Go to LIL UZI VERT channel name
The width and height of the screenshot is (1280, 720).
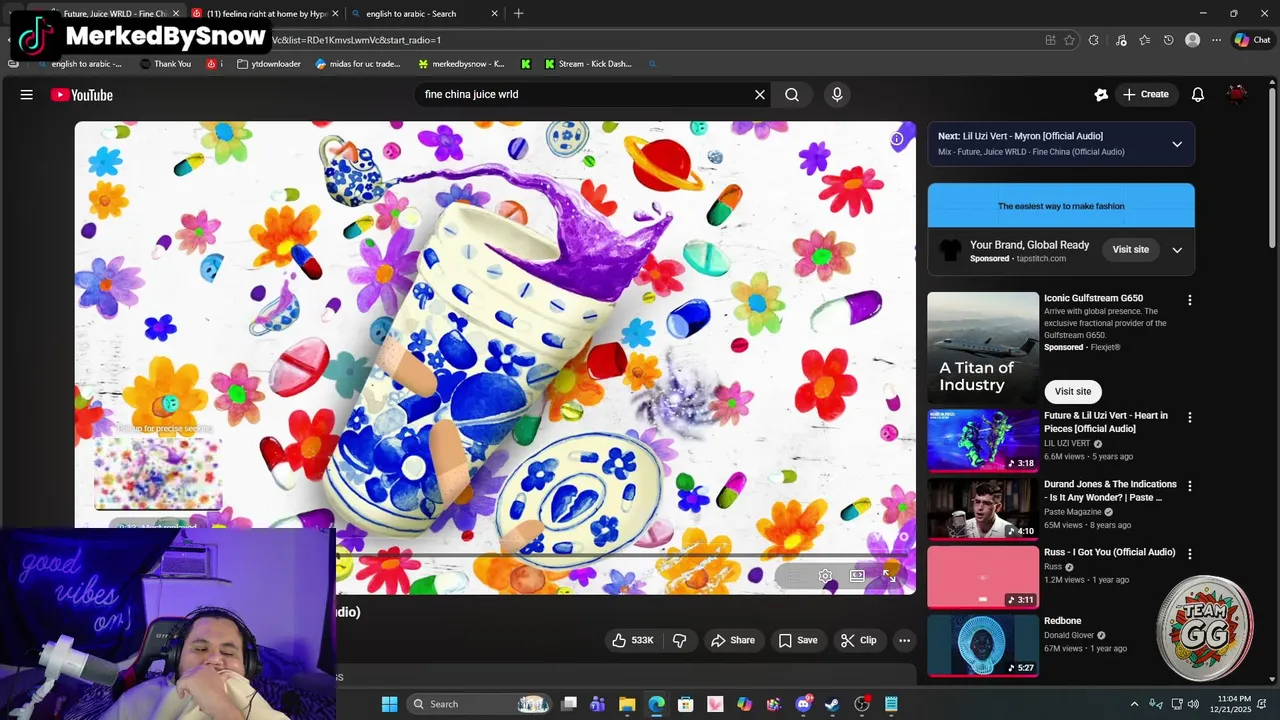pos(1067,443)
